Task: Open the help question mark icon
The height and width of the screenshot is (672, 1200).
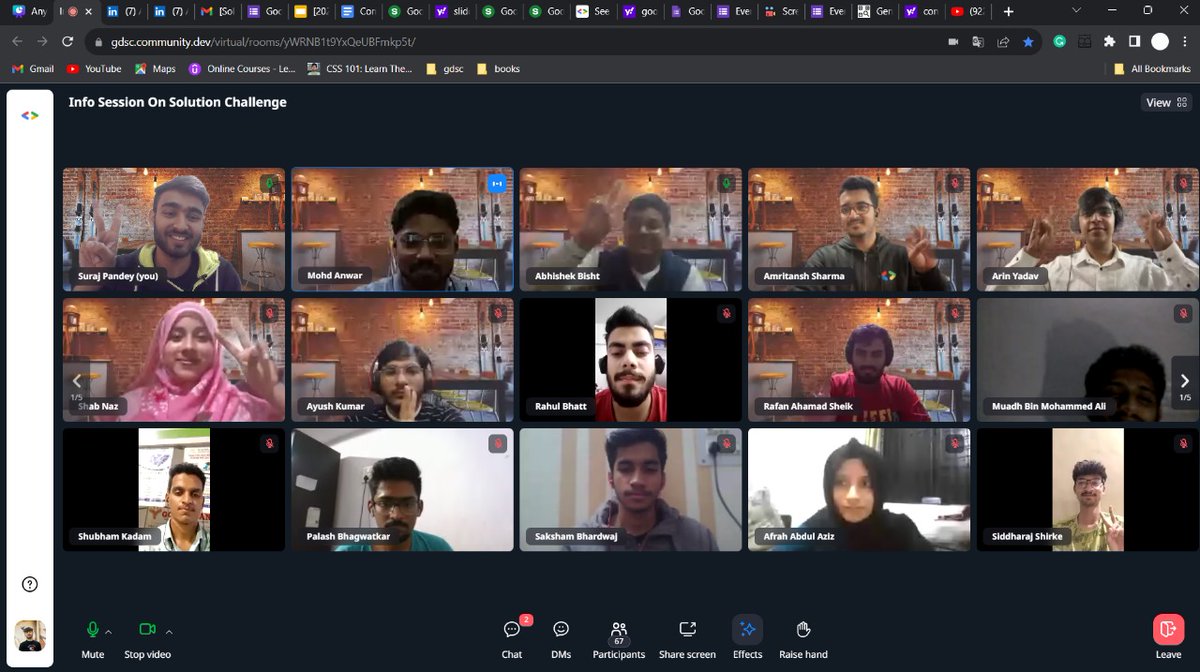Action: tap(30, 584)
